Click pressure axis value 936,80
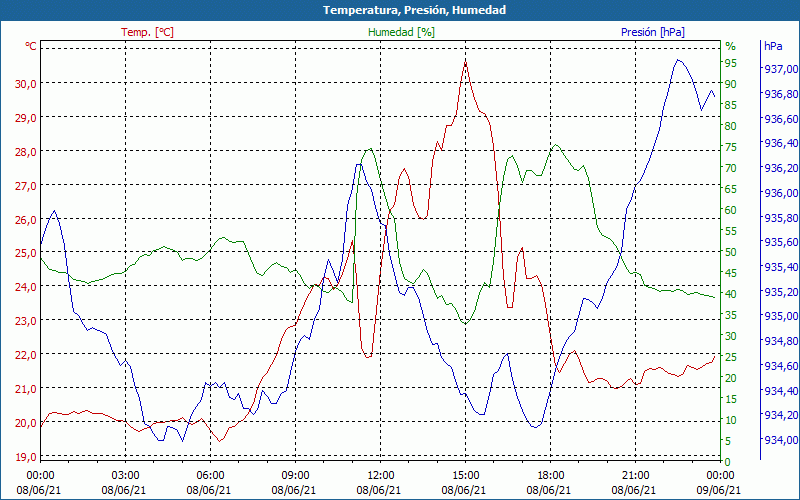Viewport: 800px width, 500px height. pos(780,94)
